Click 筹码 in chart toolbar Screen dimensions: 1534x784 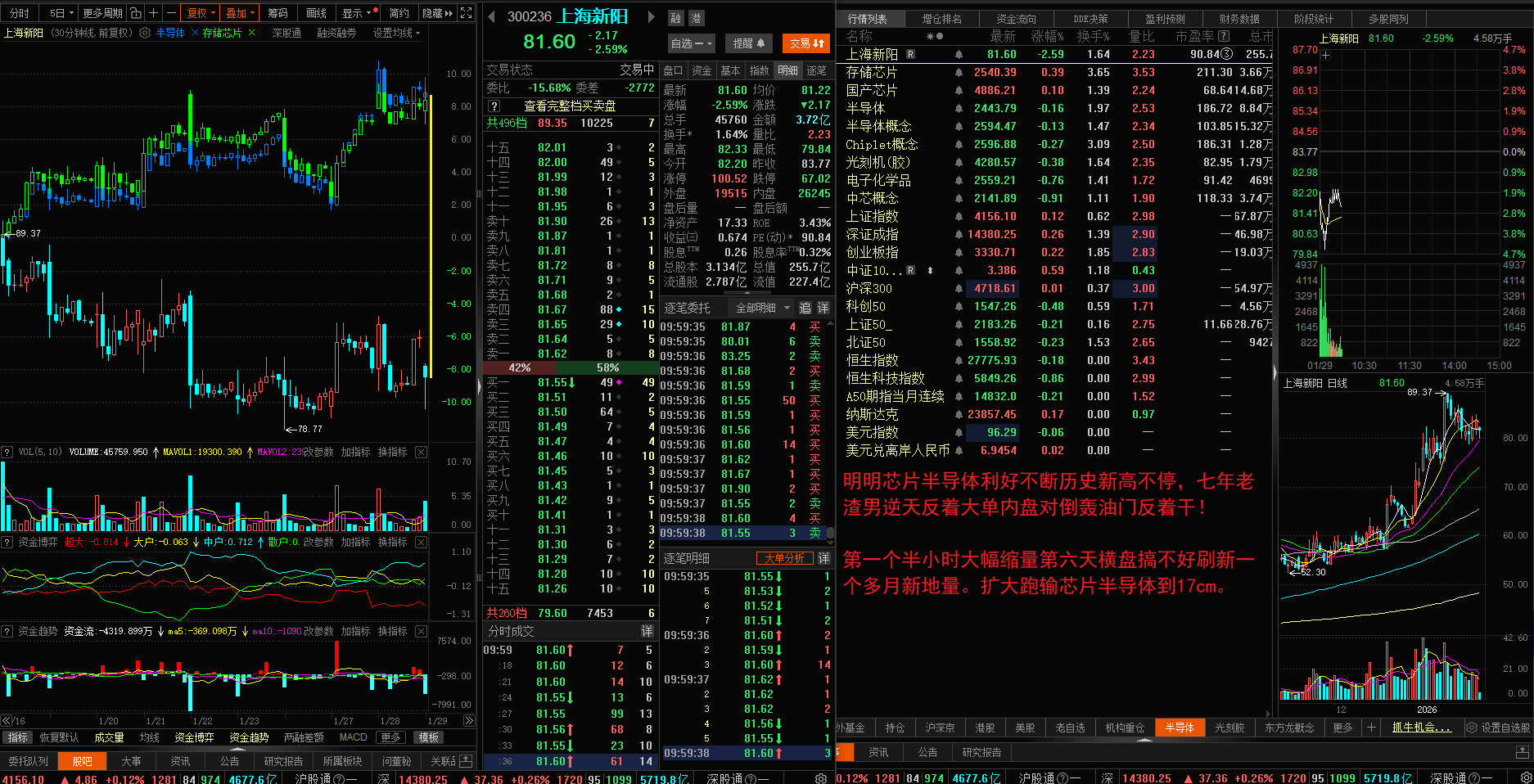pos(277,13)
